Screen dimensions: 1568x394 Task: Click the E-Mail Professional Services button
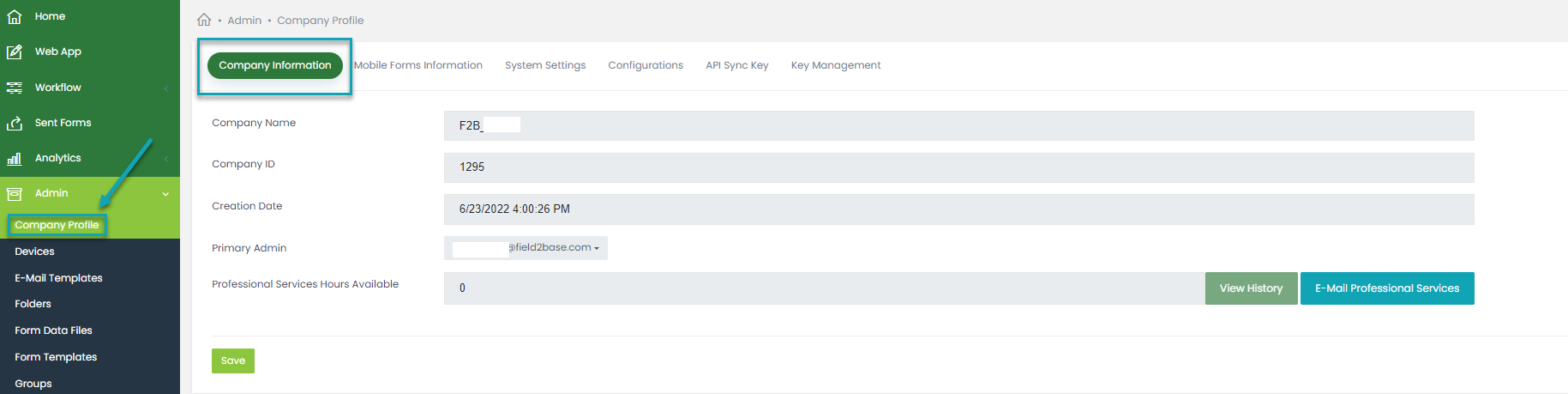(x=1387, y=288)
